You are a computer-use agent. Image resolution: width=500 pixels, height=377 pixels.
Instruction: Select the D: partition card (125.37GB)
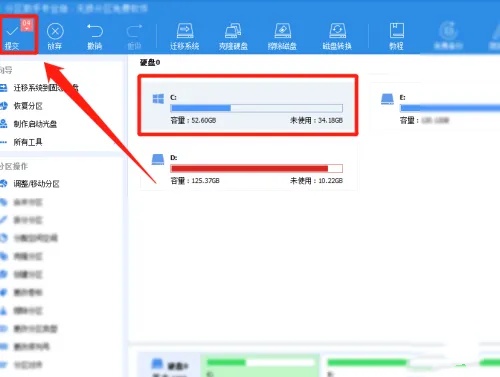[x=249, y=168]
